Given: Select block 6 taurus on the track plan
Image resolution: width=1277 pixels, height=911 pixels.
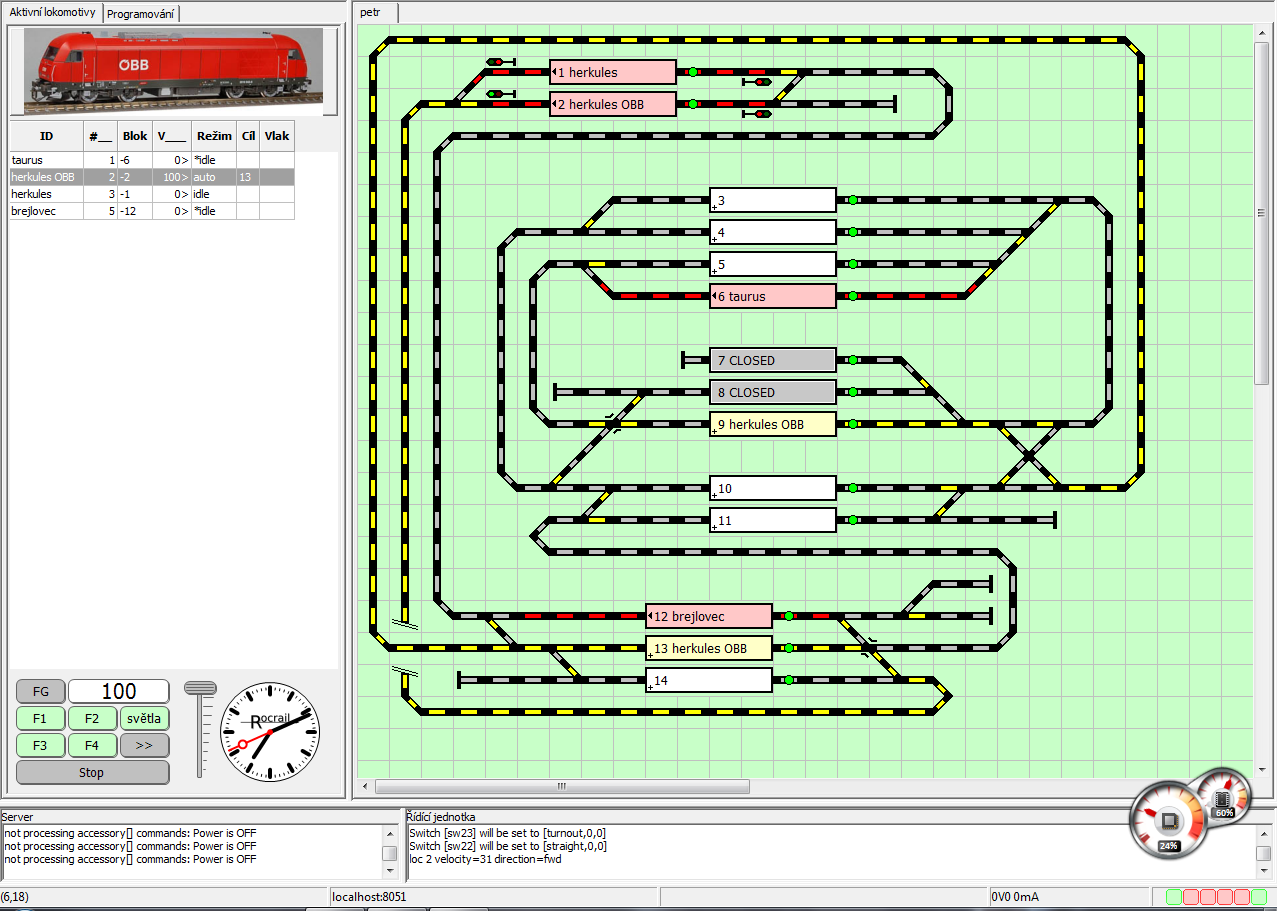Looking at the screenshot, I should click(x=772, y=296).
